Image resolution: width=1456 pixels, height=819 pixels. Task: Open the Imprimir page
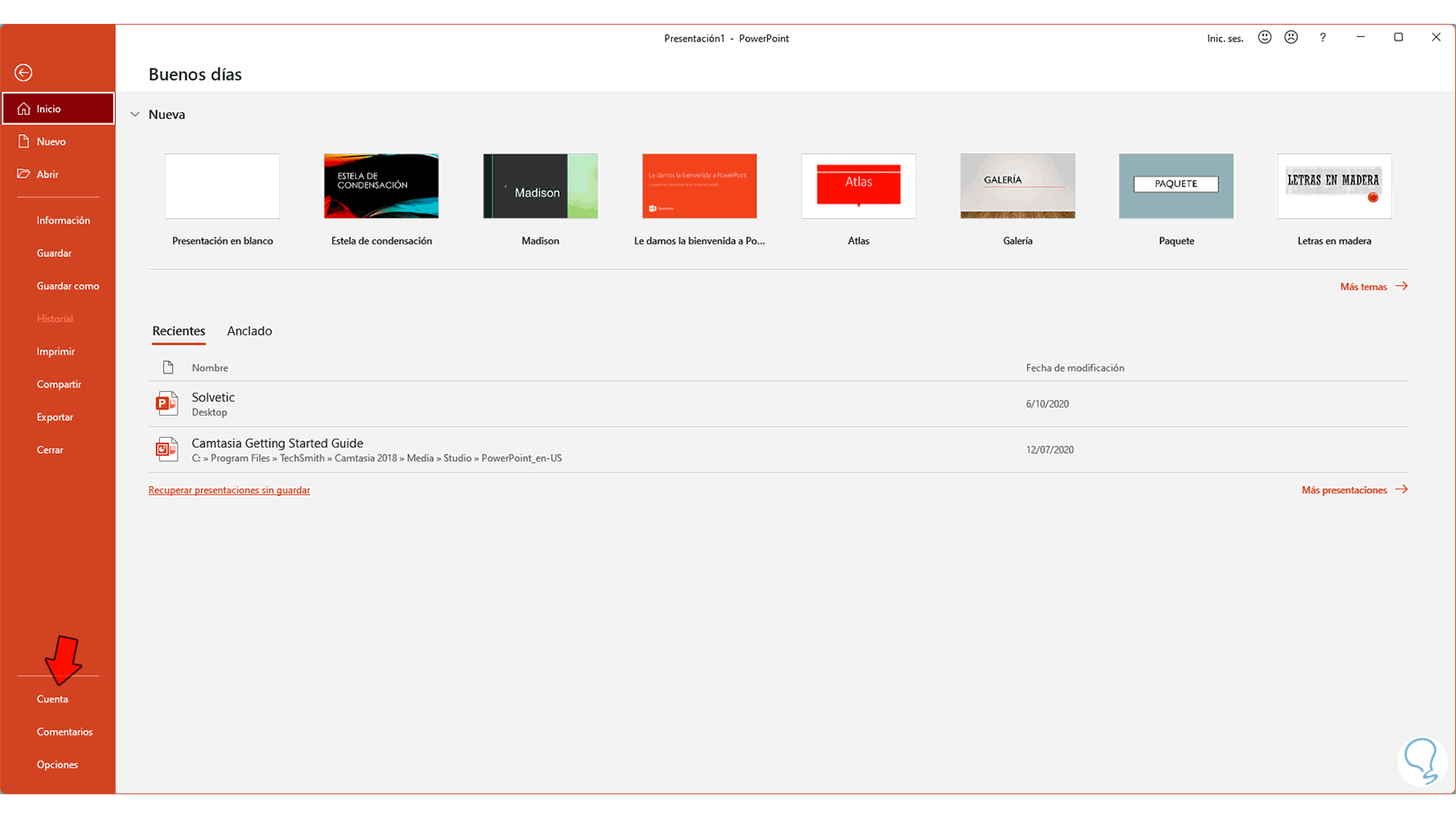(56, 351)
